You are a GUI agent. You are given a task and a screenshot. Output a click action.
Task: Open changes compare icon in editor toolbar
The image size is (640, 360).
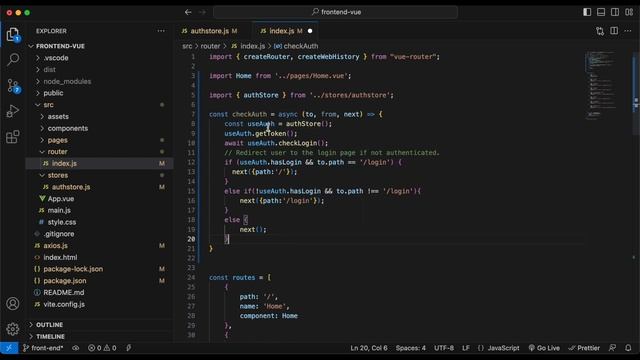tap(600, 31)
